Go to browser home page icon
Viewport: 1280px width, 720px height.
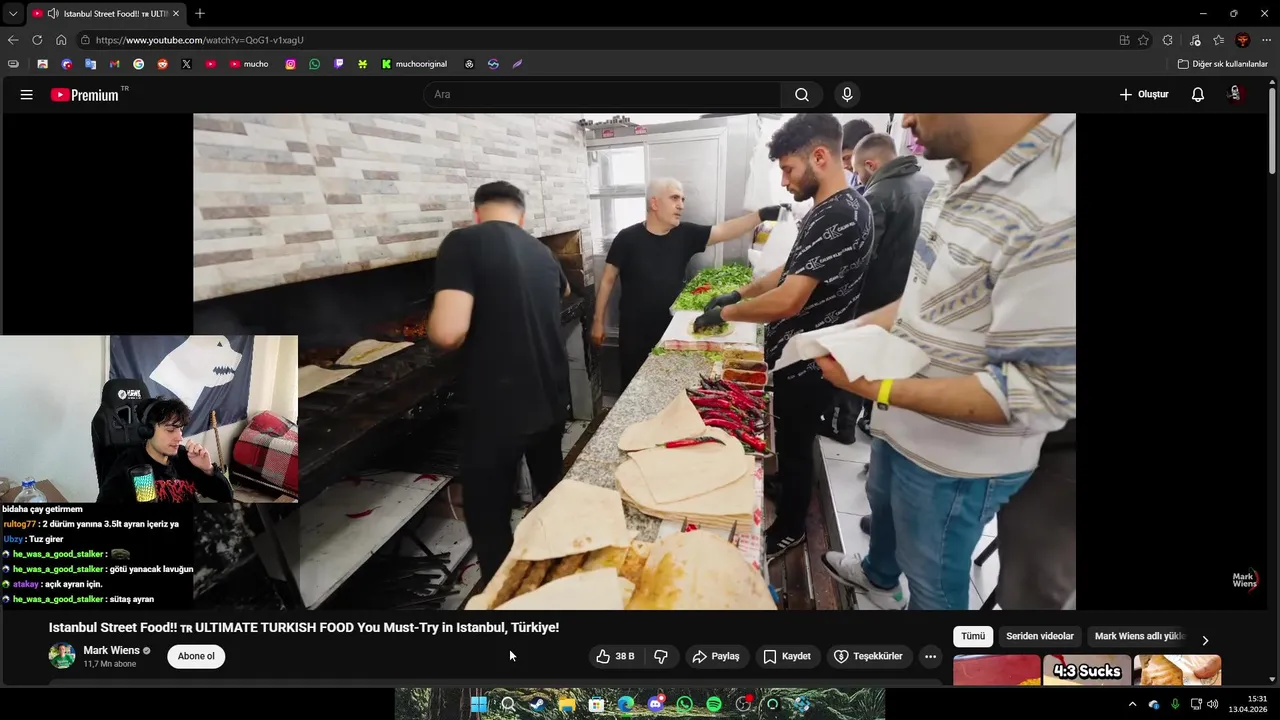[61, 40]
